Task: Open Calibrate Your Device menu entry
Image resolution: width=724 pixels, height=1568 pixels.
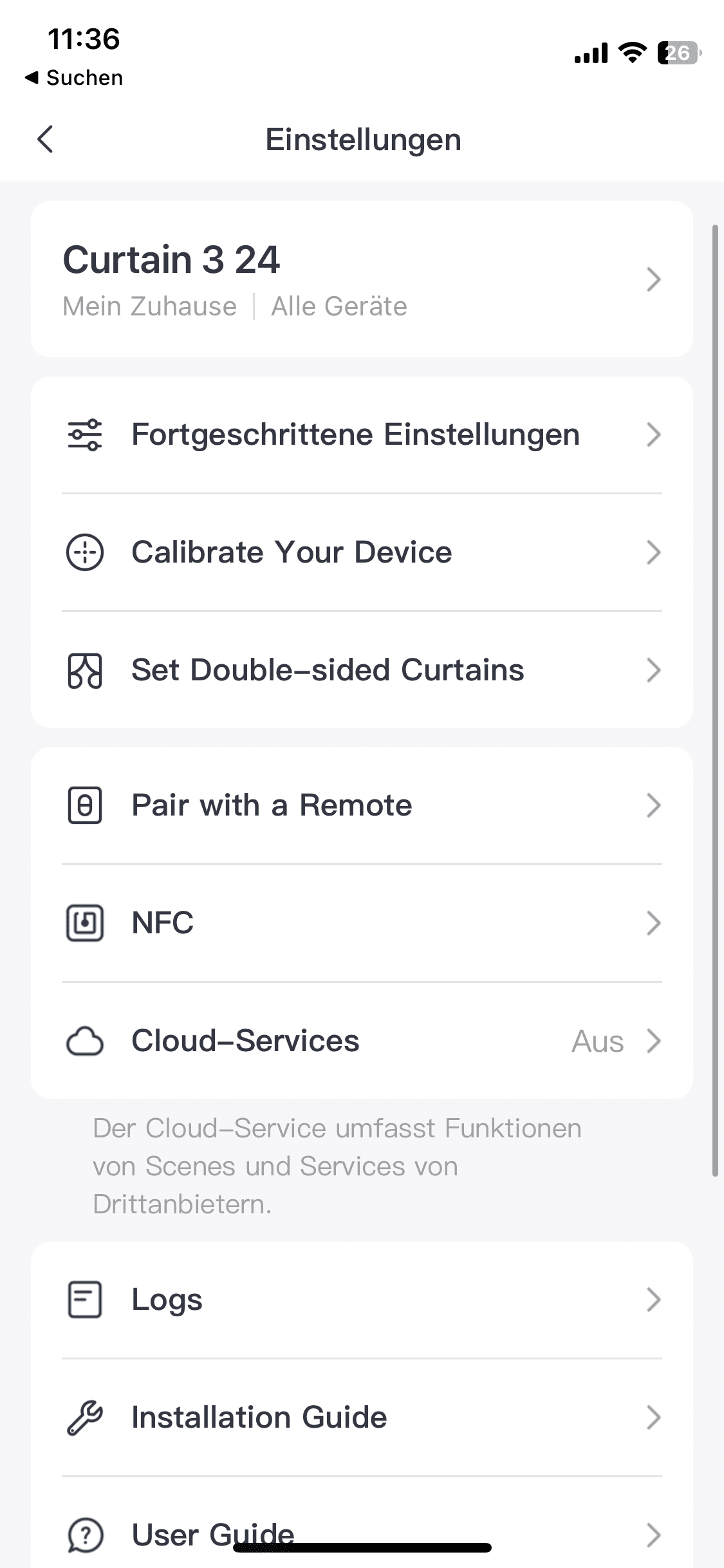Action: [x=292, y=552]
